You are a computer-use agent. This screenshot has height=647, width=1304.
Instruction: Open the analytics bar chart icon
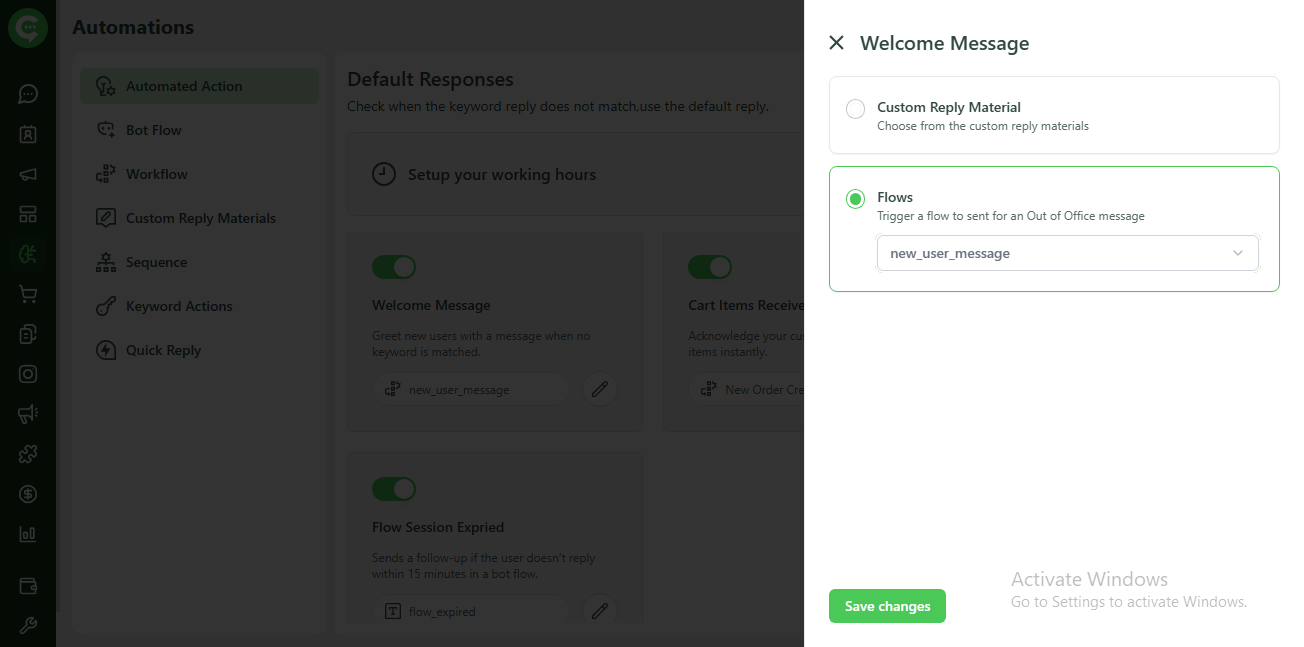click(28, 533)
